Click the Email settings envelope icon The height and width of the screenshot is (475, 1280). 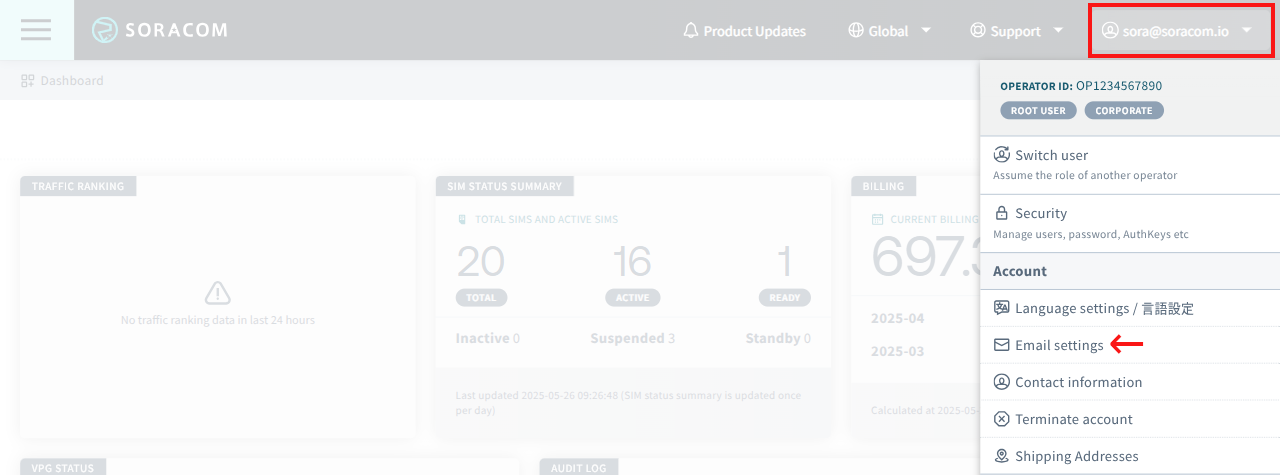pos(1001,345)
